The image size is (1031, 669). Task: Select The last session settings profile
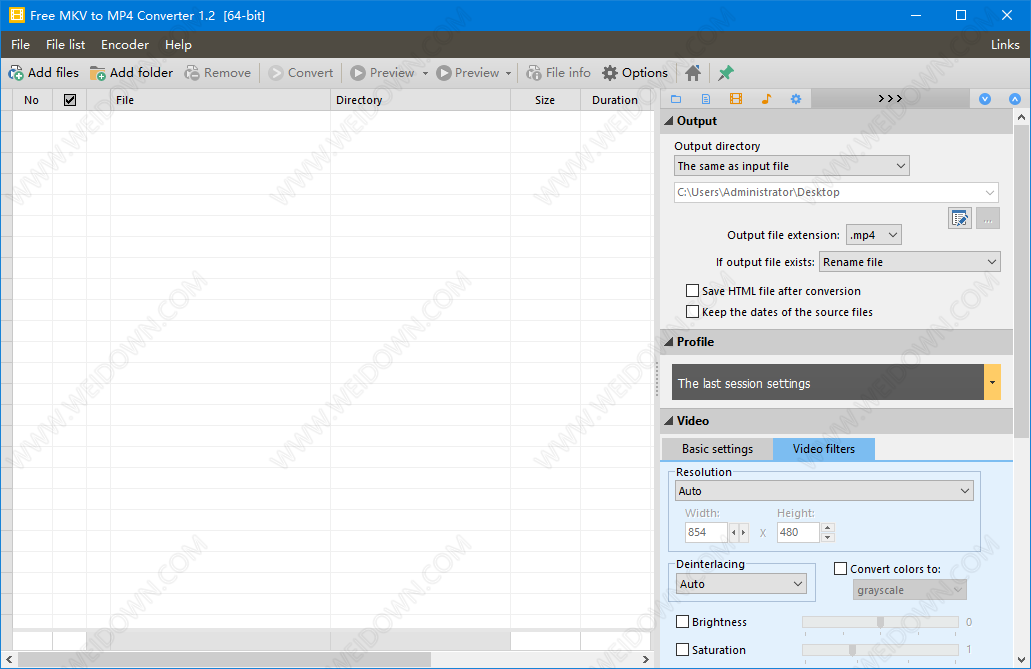828,382
